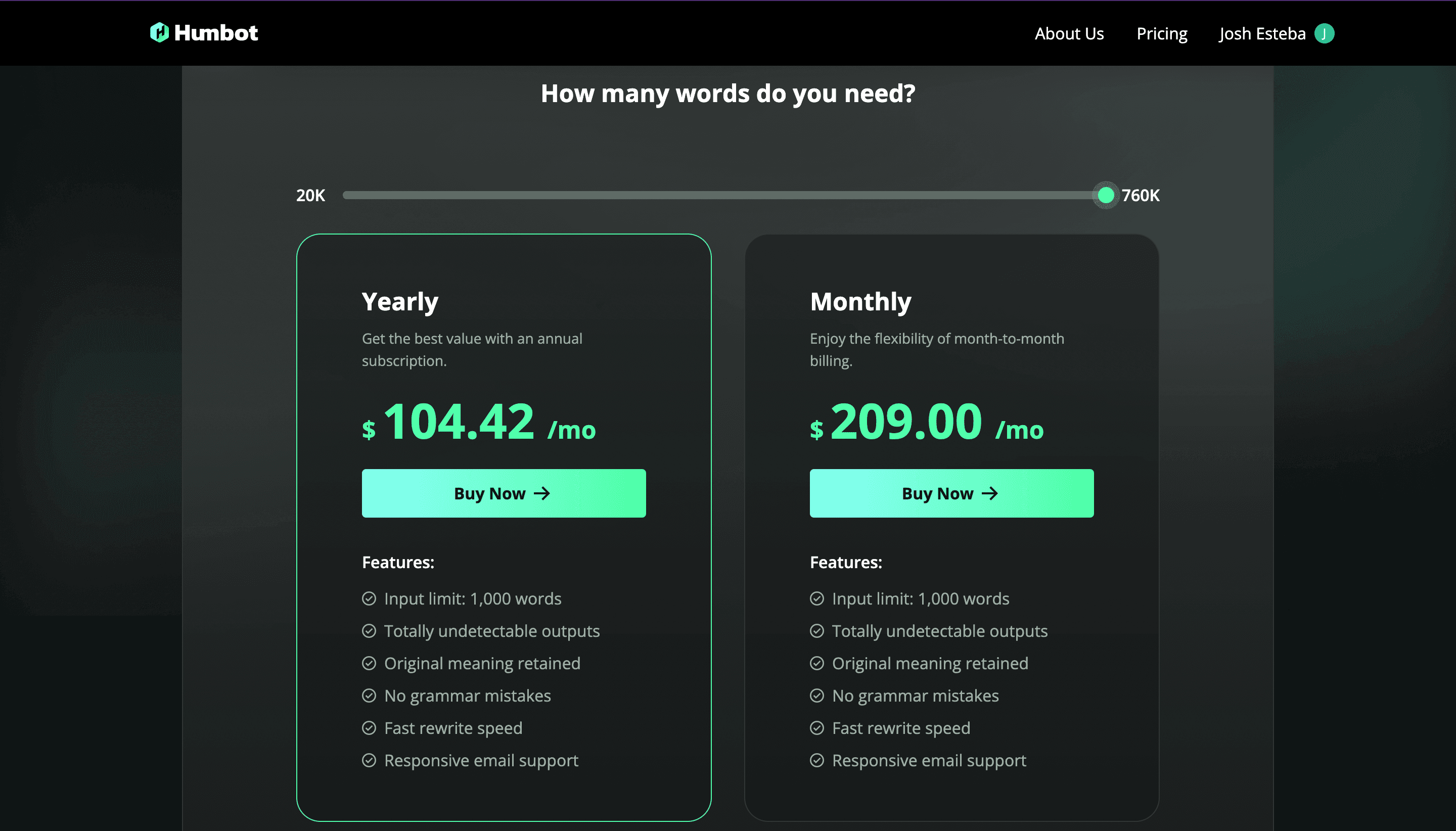The width and height of the screenshot is (1456, 831).
Task: Click check icon beside Yearly No grammar mistakes
Action: pyautogui.click(x=369, y=695)
